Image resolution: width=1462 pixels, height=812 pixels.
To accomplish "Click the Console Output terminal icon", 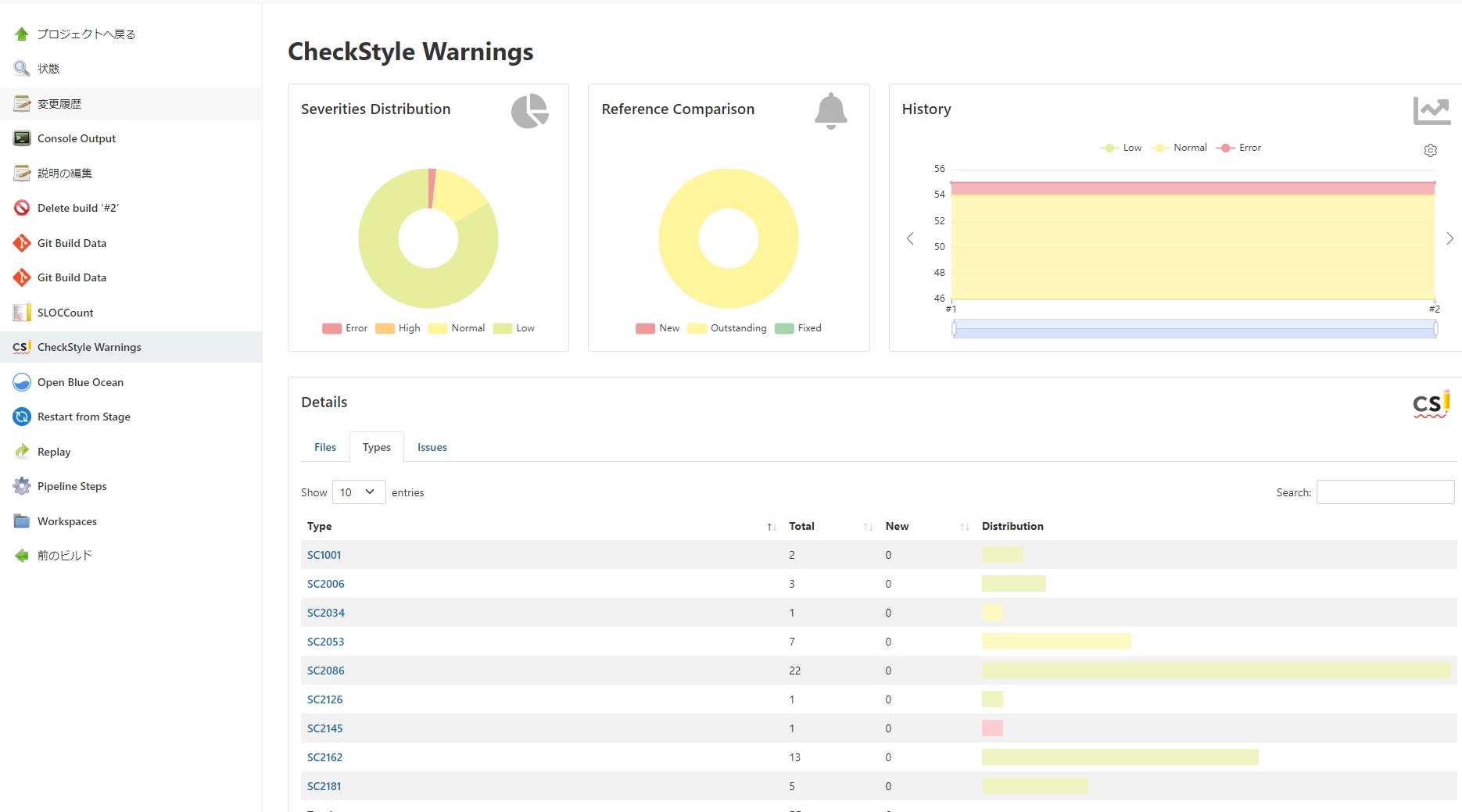I will (x=22, y=138).
